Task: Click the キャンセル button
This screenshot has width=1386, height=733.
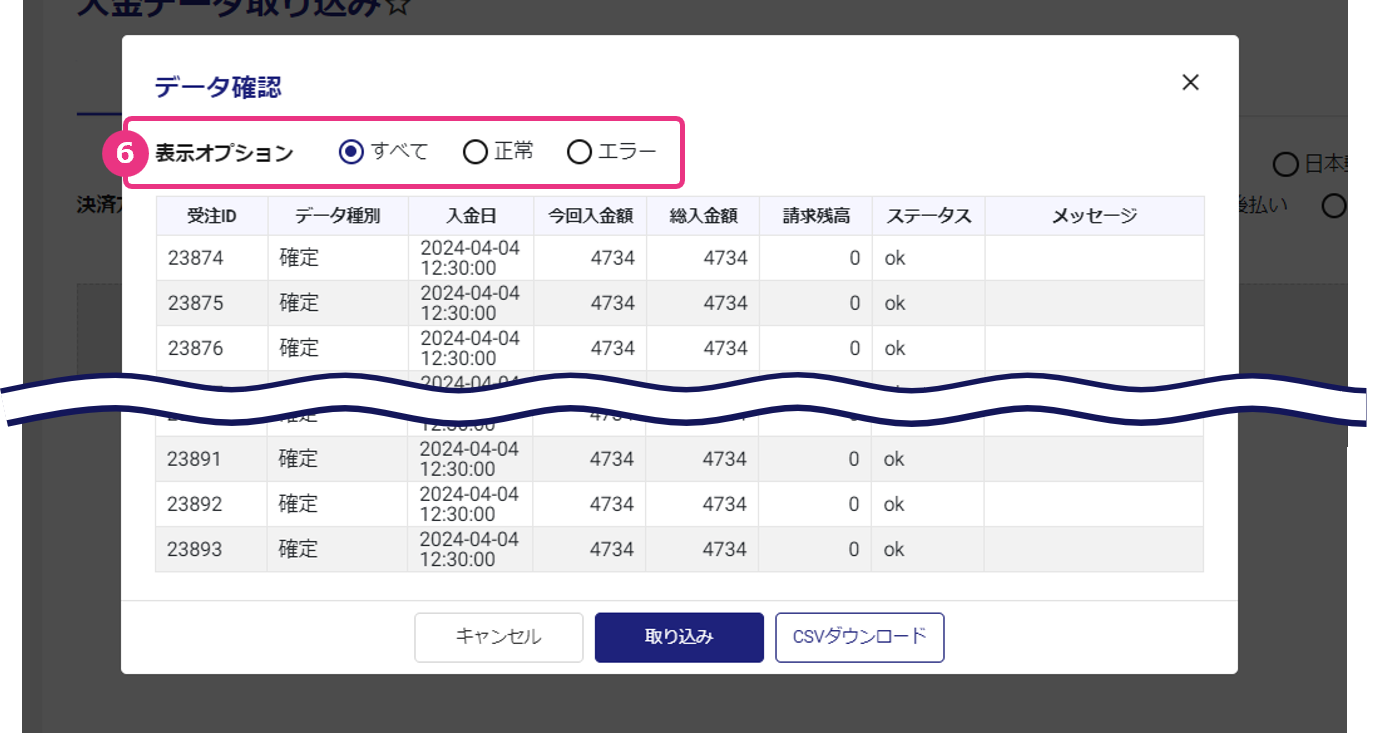Action: pos(498,637)
